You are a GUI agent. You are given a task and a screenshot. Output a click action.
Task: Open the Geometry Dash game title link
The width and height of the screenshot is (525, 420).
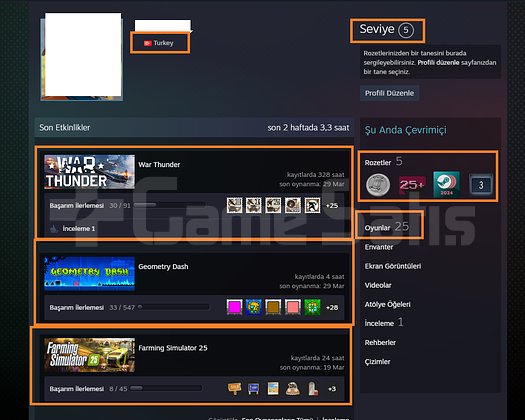[163, 267]
